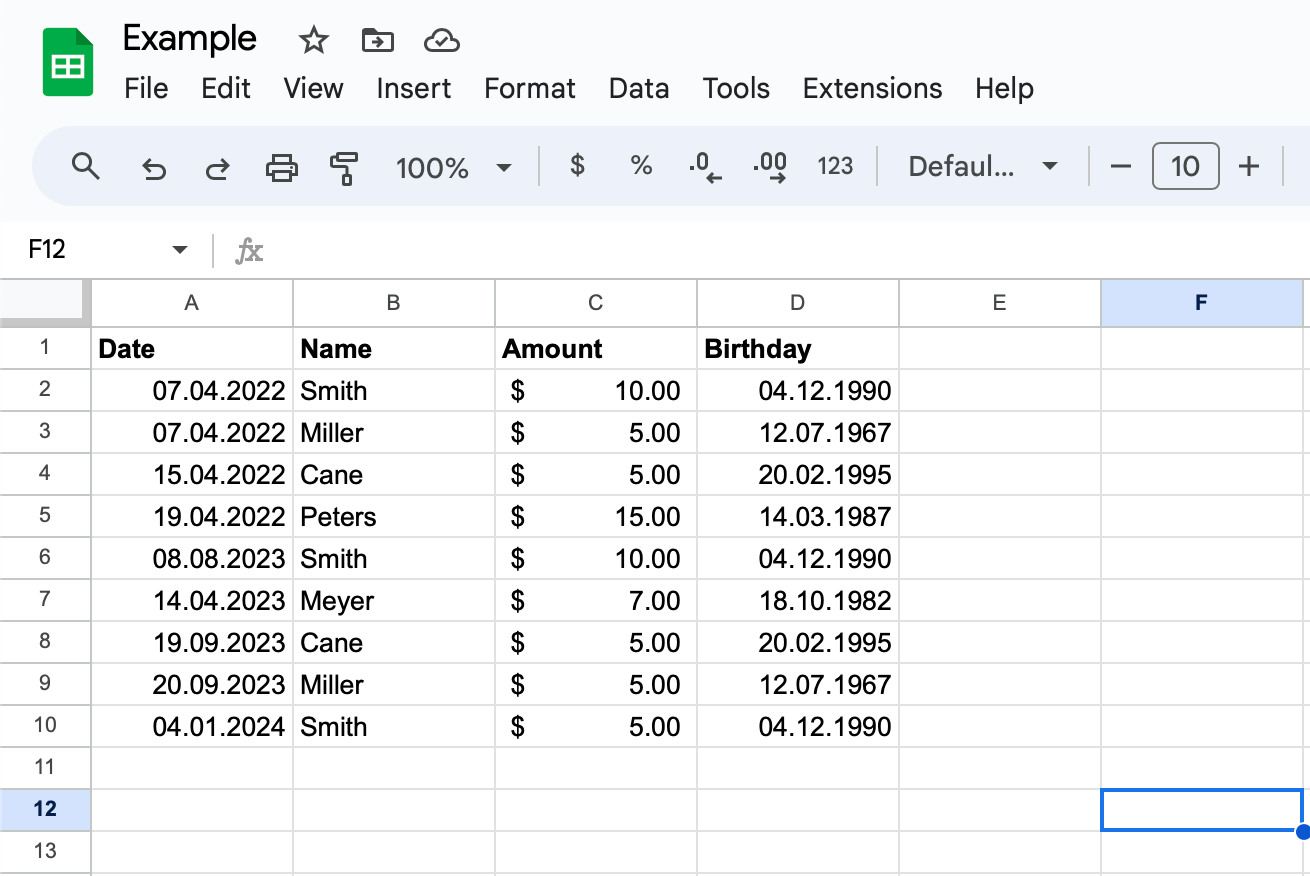Click the undo arrow
1310x876 pixels.
coord(153,167)
